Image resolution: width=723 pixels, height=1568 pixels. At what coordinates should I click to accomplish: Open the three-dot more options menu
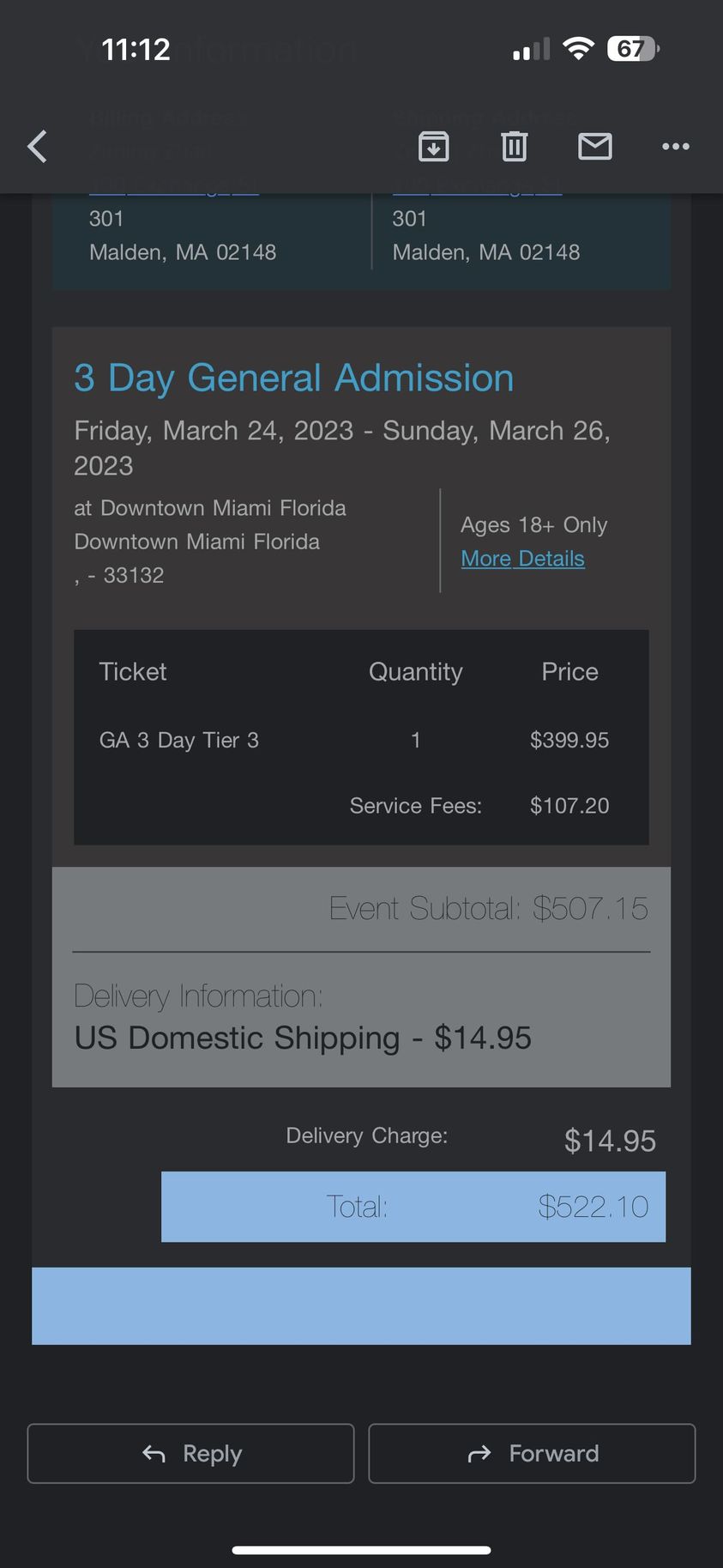[675, 147]
